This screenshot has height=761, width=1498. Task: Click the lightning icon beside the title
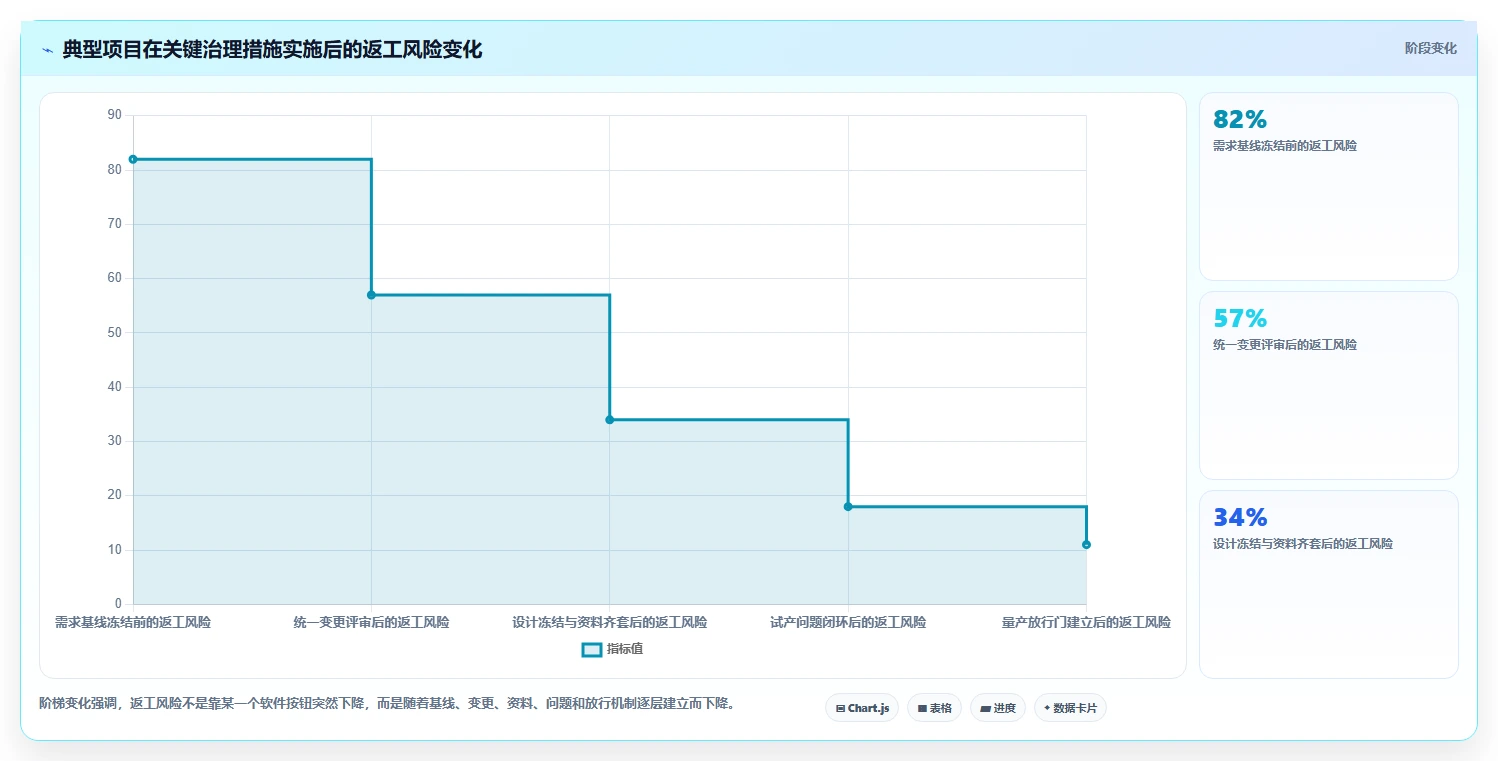click(x=47, y=50)
